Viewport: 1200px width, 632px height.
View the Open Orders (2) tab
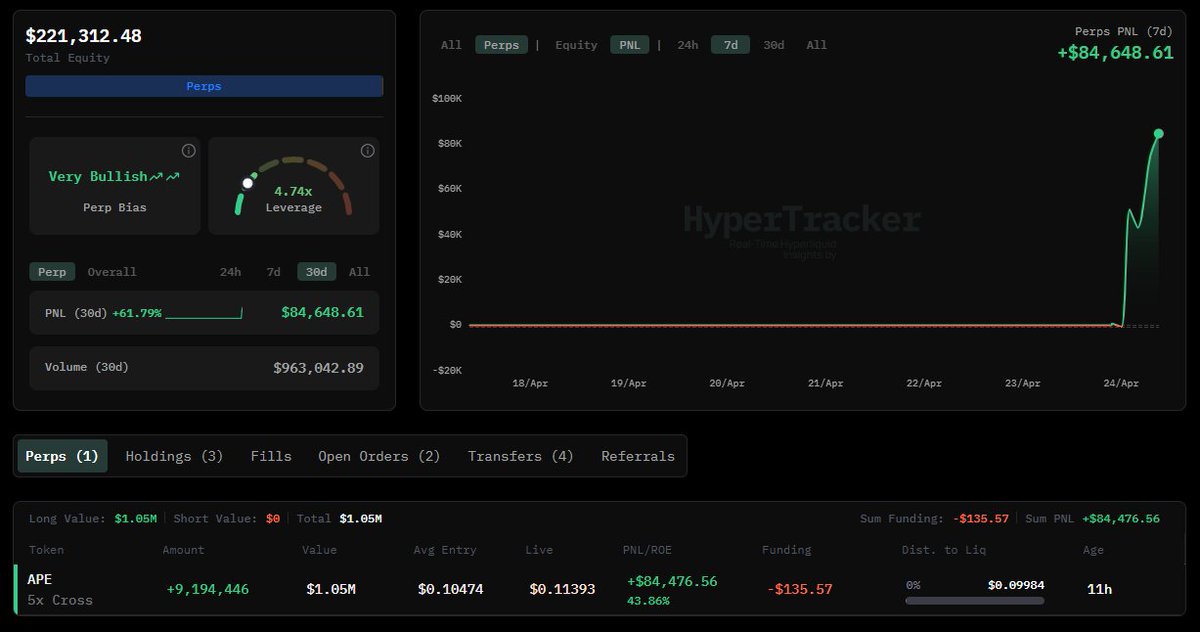click(379, 456)
